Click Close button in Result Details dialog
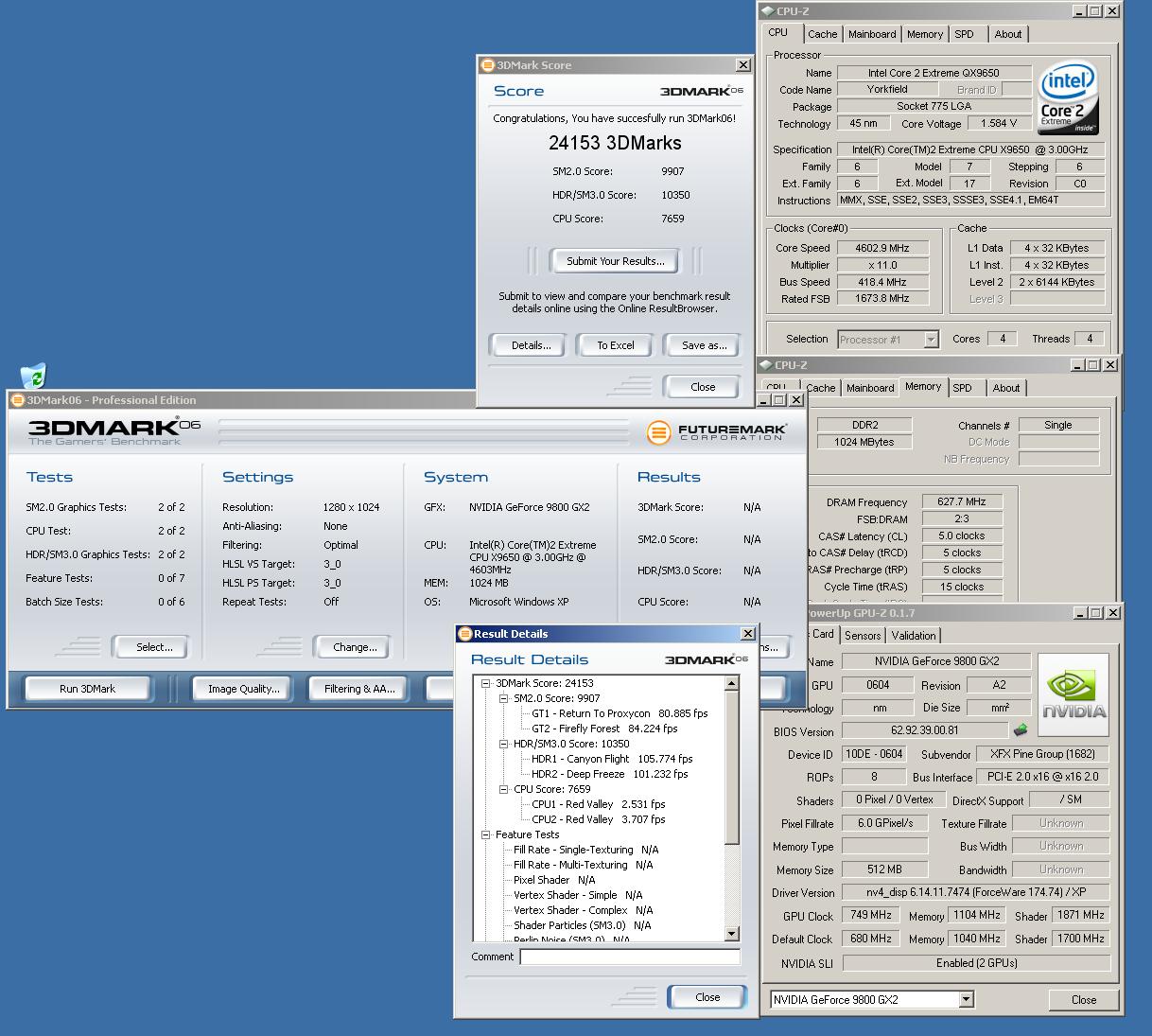Viewport: 1152px width, 1036px height. pos(707,997)
